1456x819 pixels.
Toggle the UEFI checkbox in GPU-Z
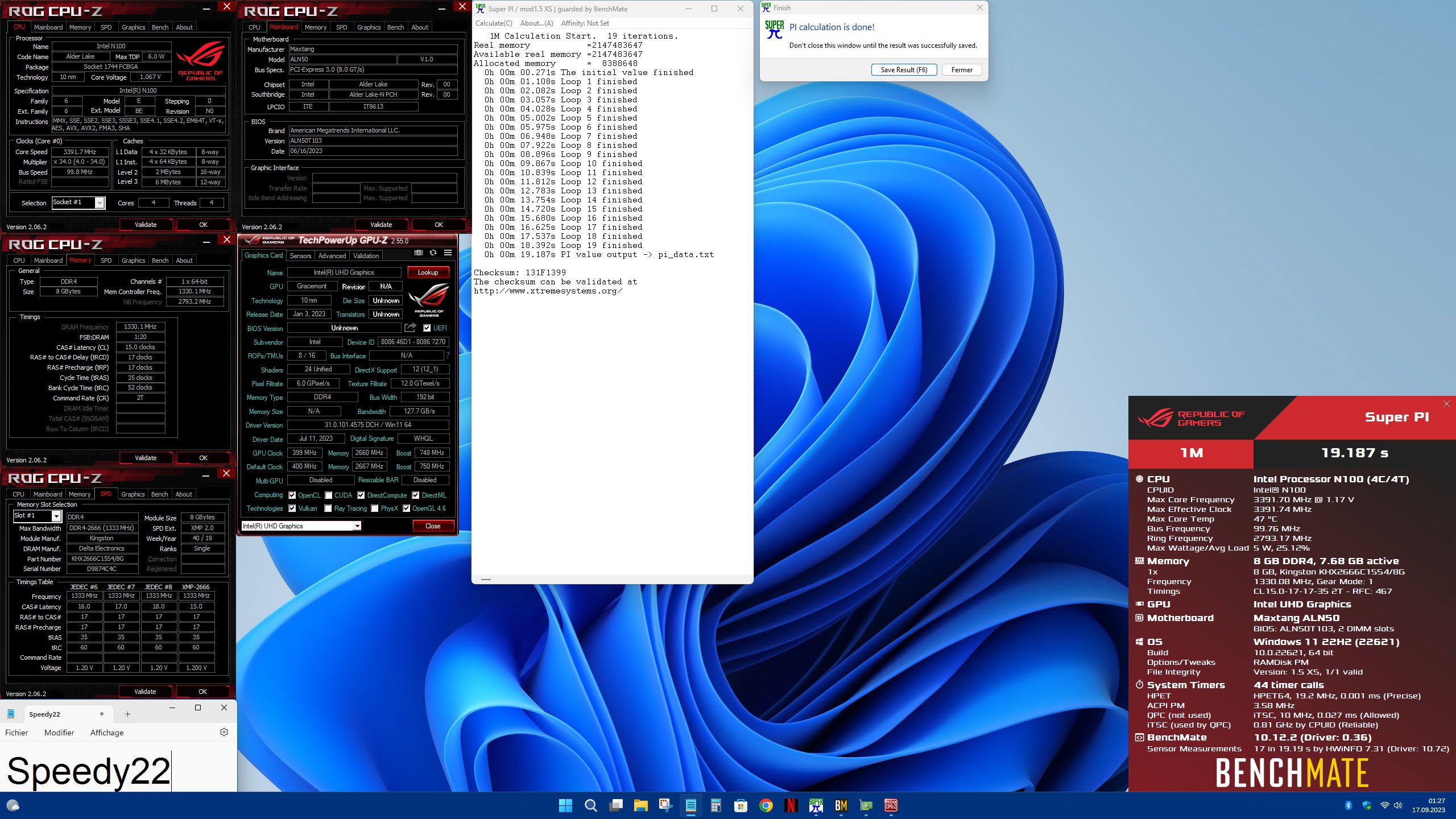click(x=427, y=328)
